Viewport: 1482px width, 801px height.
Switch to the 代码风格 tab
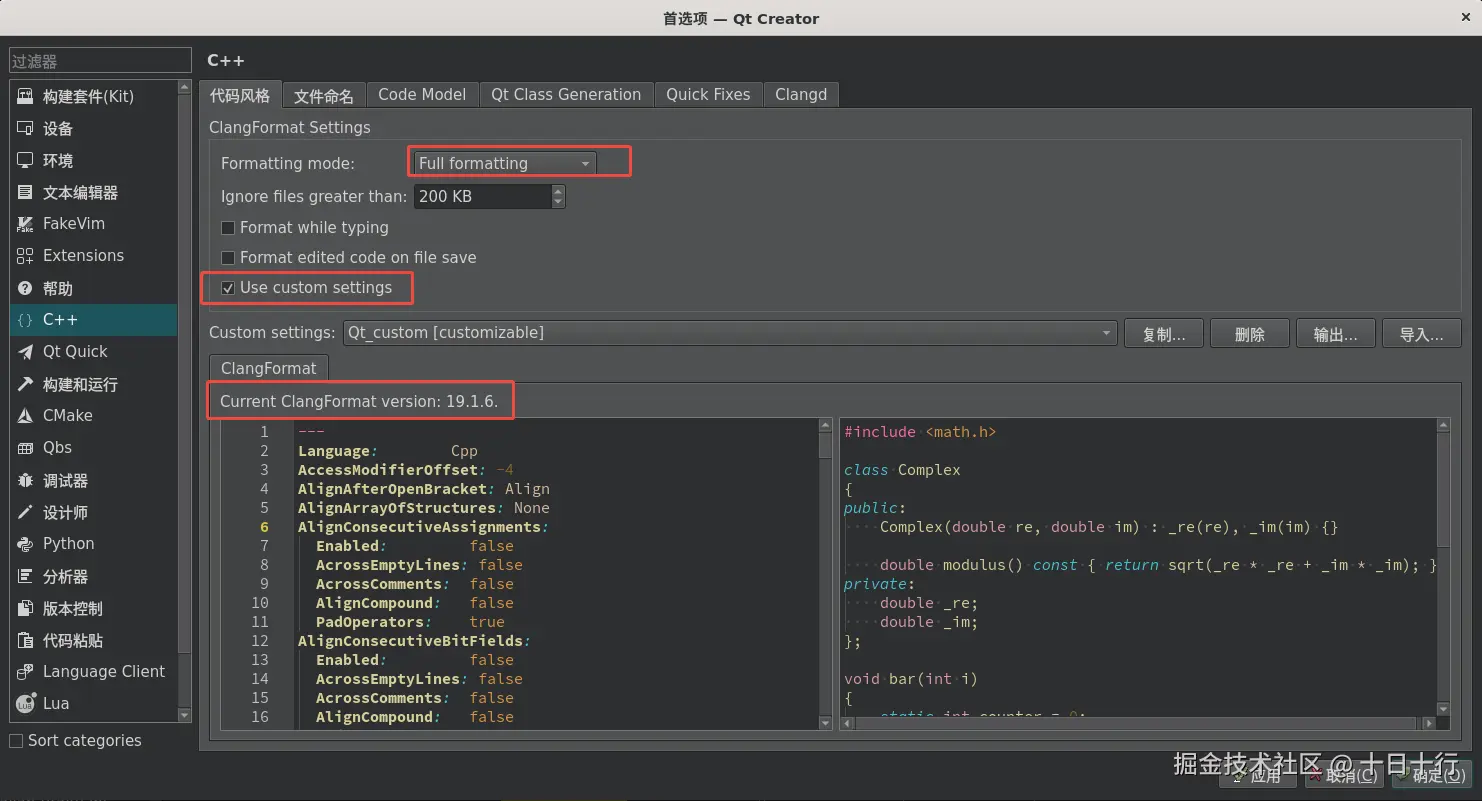[x=240, y=95]
